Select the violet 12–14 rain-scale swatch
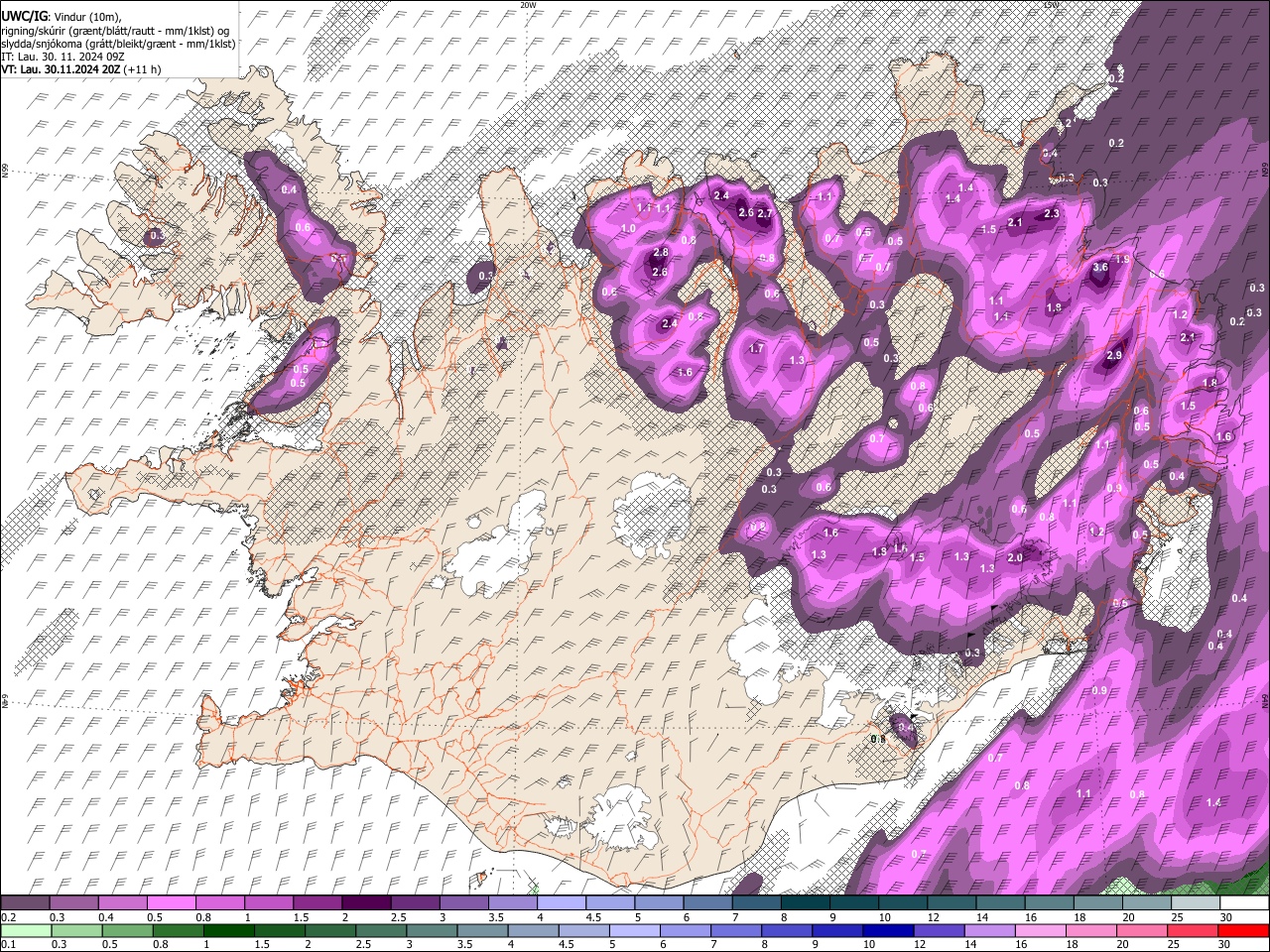Image resolution: width=1270 pixels, height=952 pixels. [x=940, y=931]
